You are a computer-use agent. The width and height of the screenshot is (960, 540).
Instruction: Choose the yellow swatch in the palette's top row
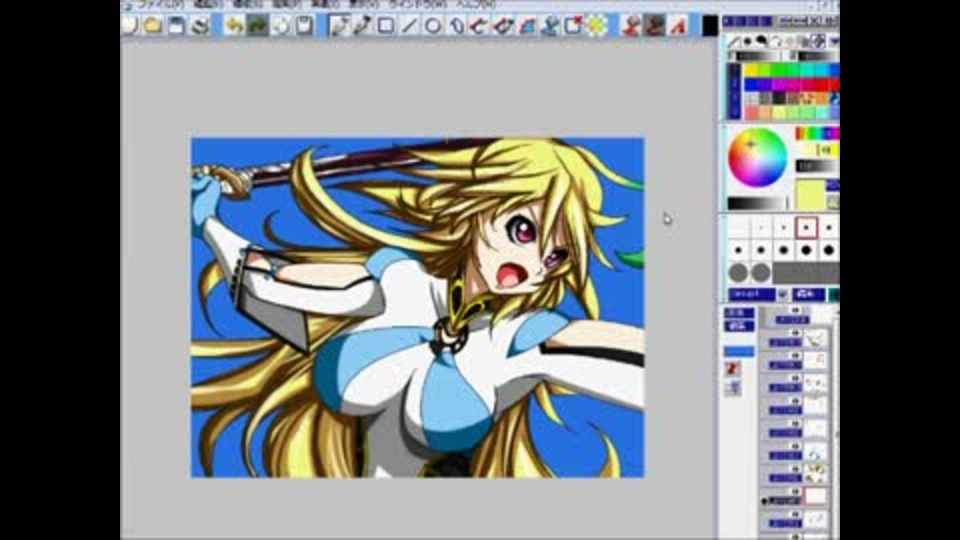click(751, 70)
